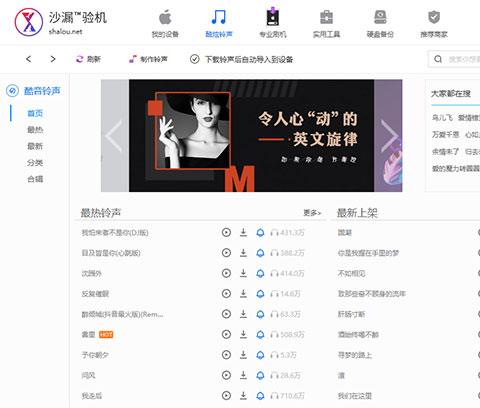Image resolution: width=480 pixels, height=408 pixels.
Task: Play the HOT ringtone with 508.9万 listens
Action: pyautogui.click(x=226, y=334)
